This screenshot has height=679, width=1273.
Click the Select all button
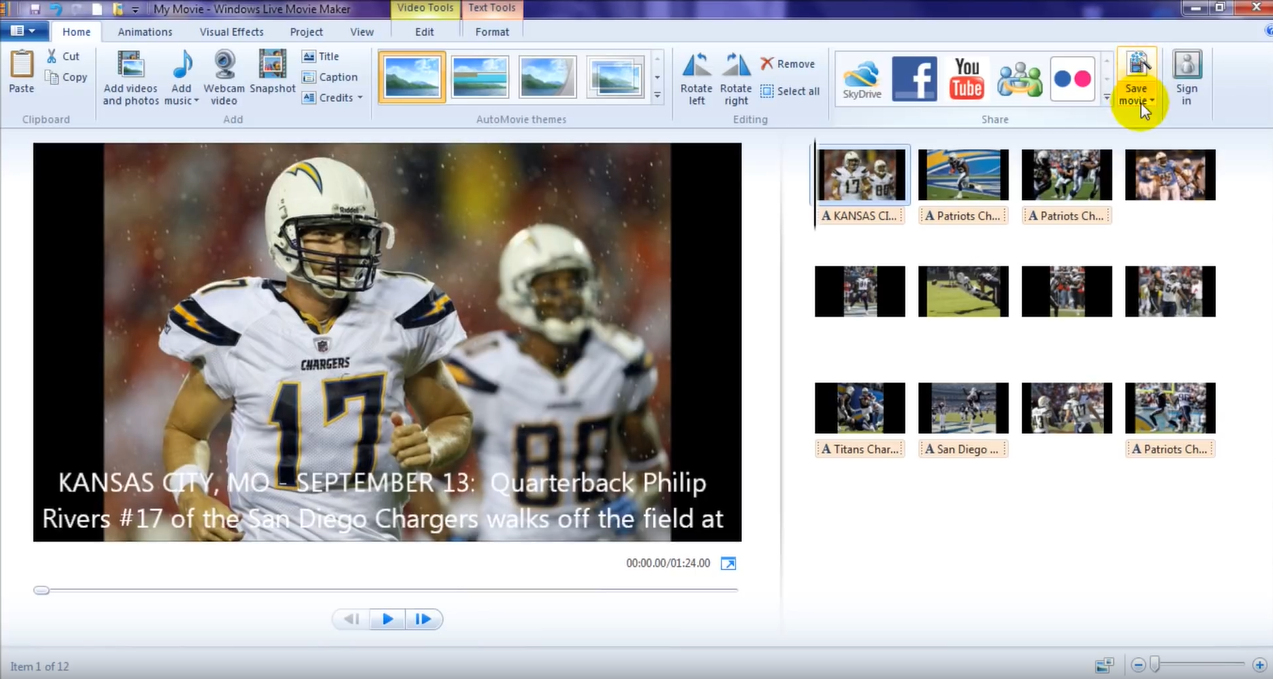(x=789, y=91)
